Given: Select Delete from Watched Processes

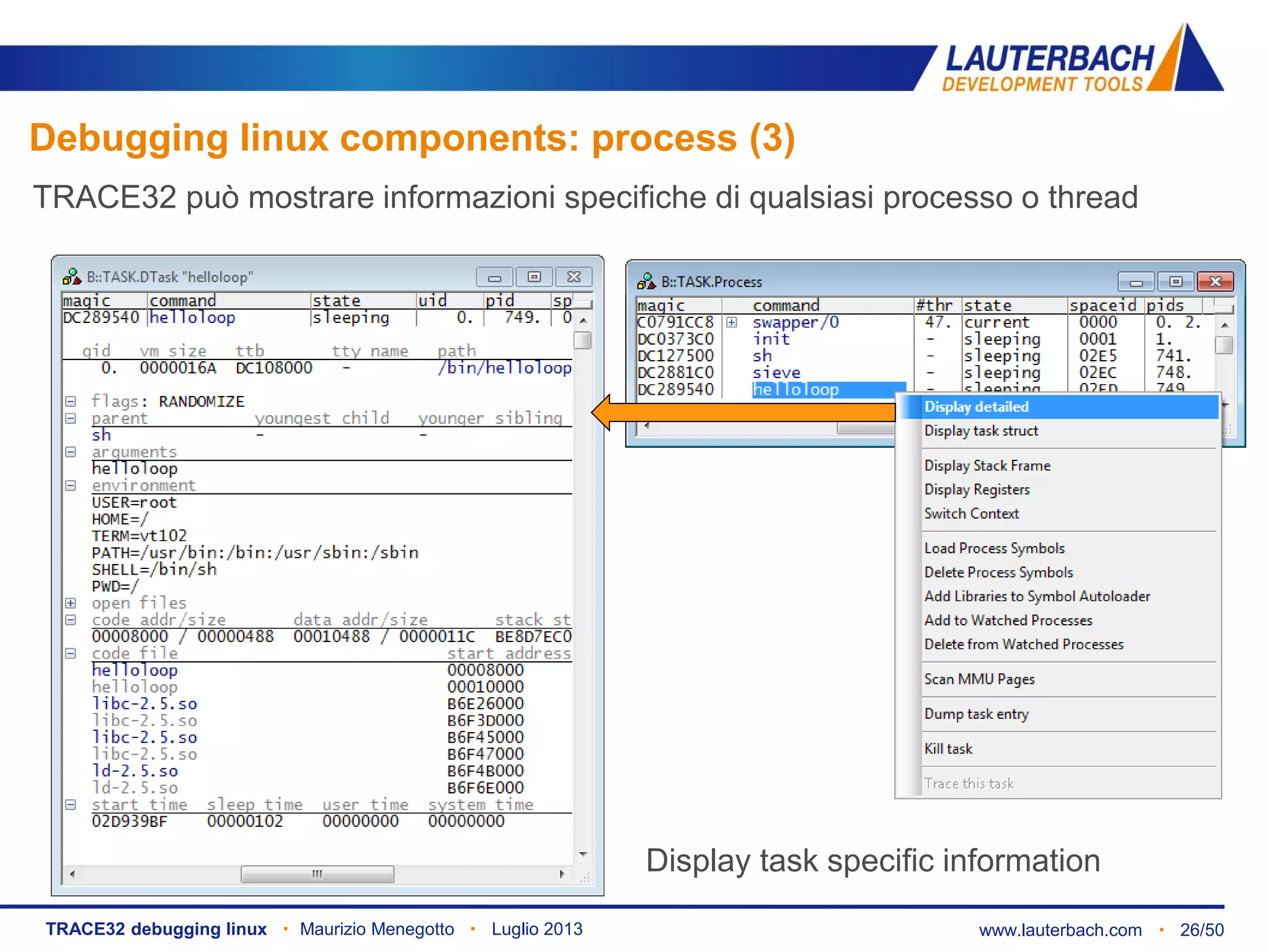Looking at the screenshot, I should pos(1024,645).
